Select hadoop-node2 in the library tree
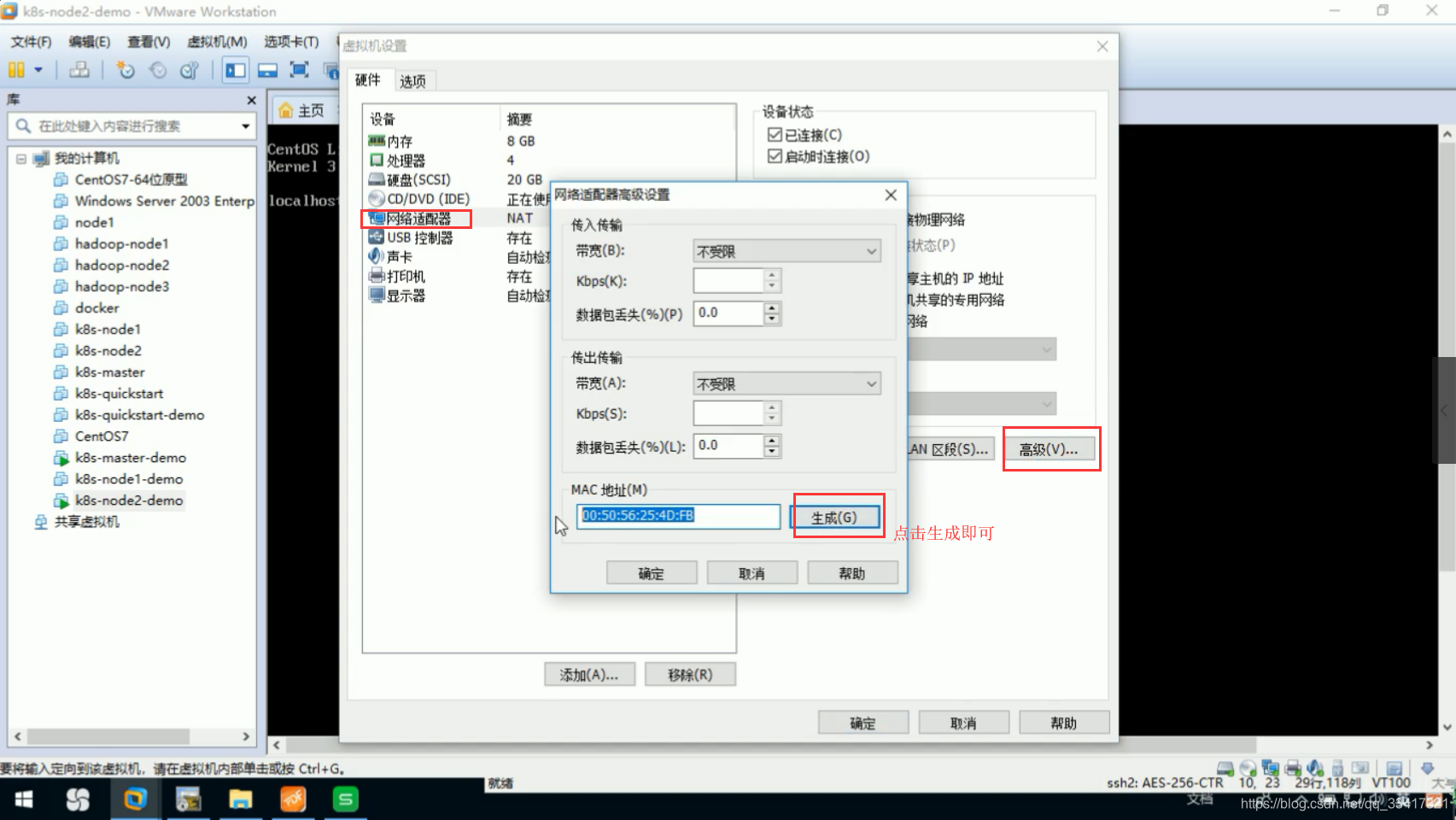The width and height of the screenshot is (1456, 820). point(122,265)
